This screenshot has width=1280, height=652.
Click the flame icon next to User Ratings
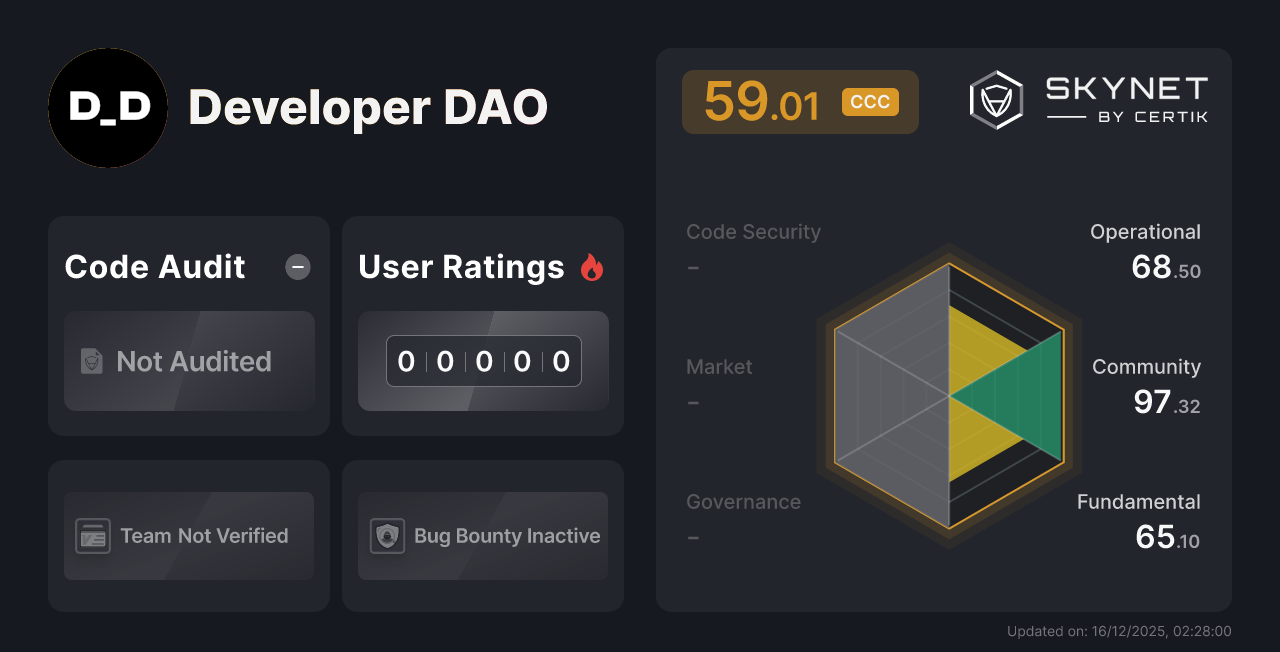[x=592, y=266]
